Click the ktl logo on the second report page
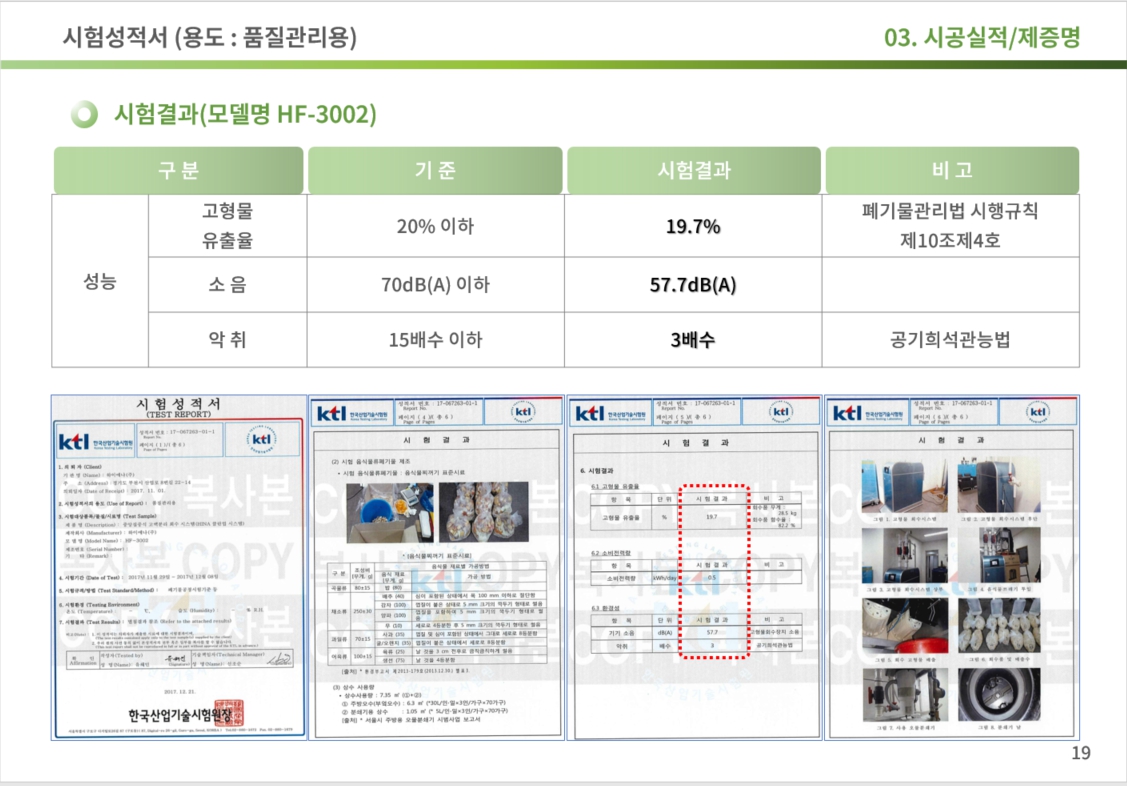 pos(333,413)
